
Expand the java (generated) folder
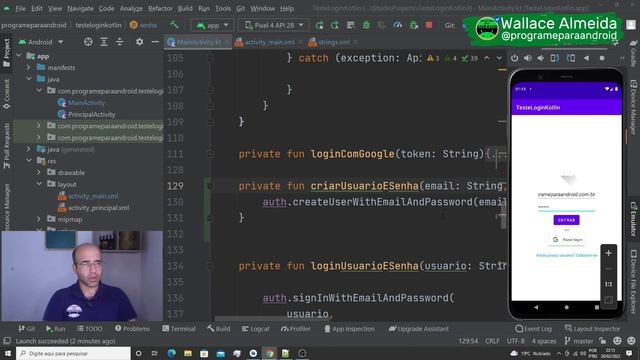(x=29, y=149)
